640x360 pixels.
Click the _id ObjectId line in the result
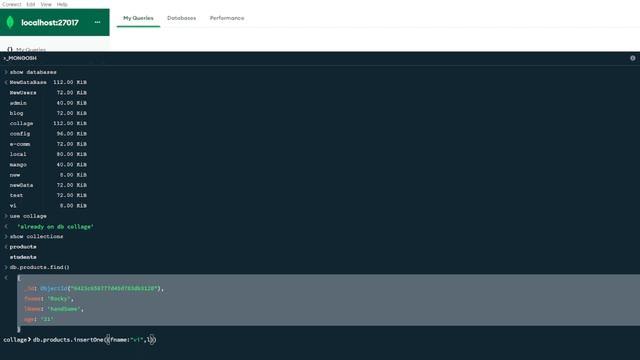point(94,289)
